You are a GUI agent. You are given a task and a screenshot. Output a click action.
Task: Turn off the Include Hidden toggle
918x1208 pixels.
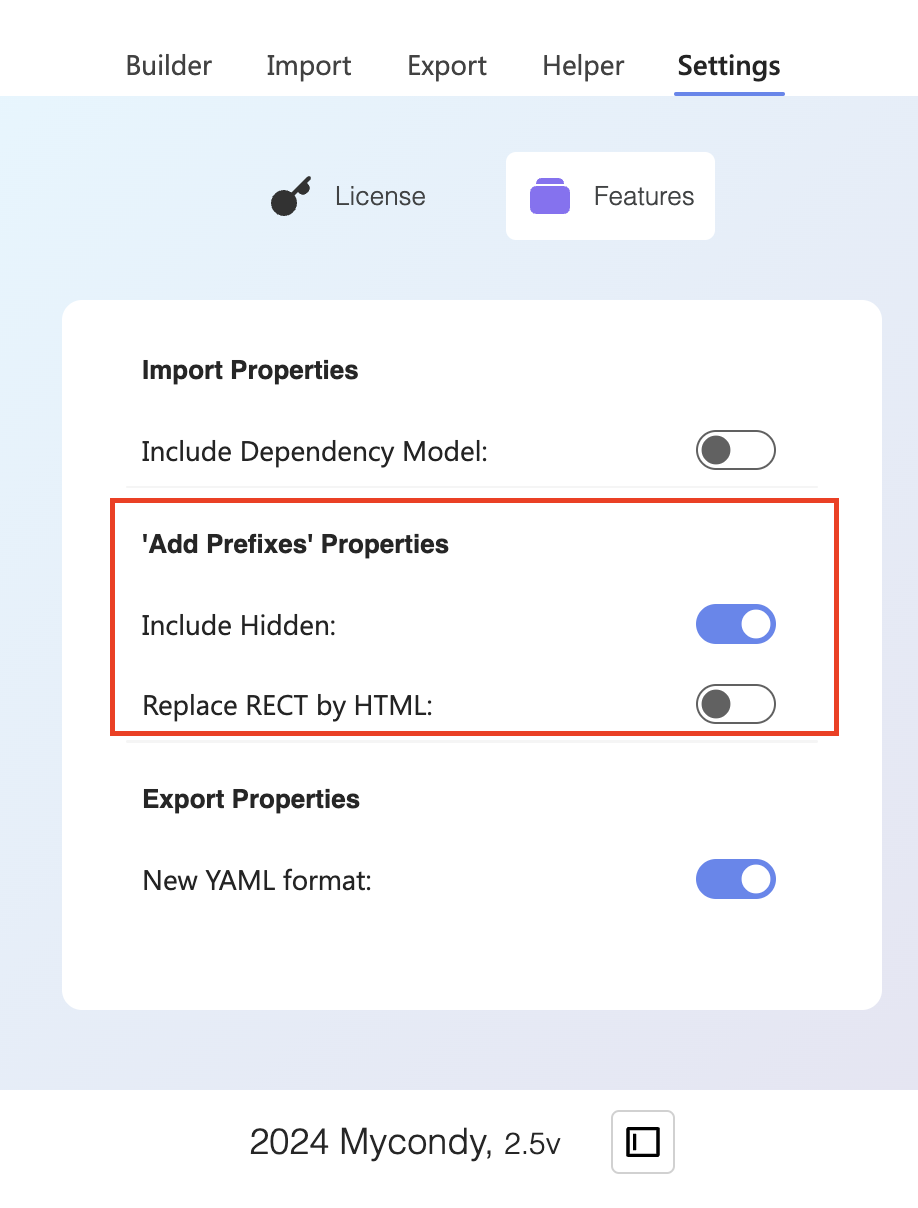pos(735,625)
